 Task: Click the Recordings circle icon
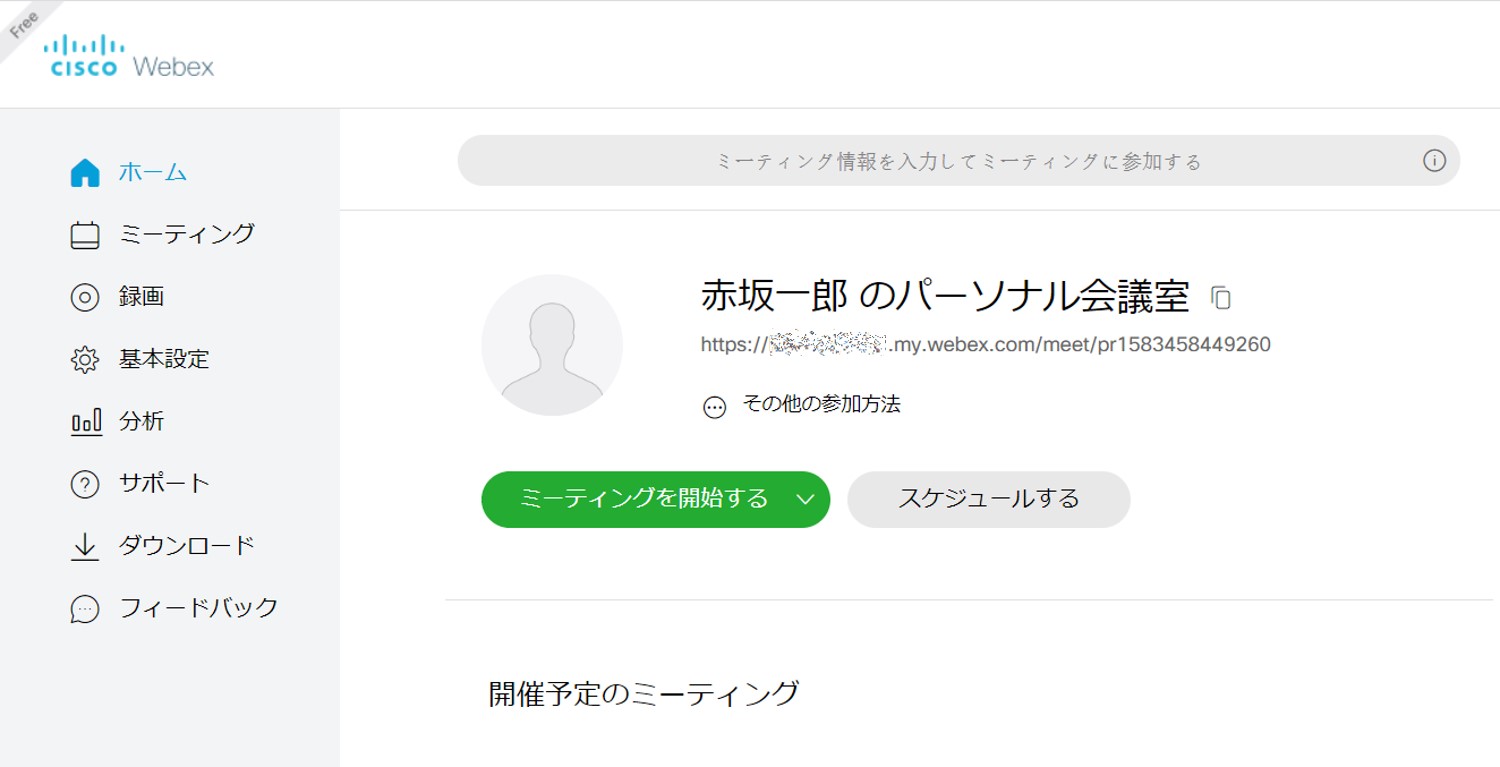(x=85, y=297)
